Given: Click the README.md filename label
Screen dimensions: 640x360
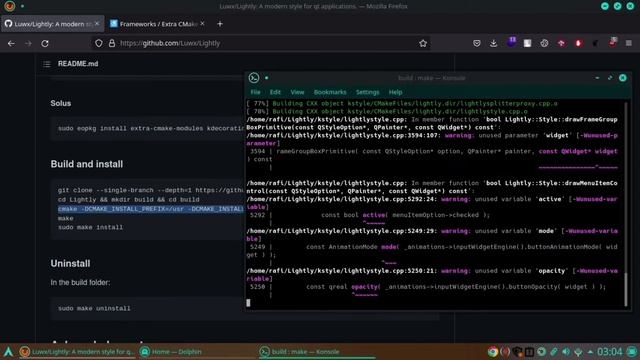Looking at the screenshot, I should coord(78,64).
